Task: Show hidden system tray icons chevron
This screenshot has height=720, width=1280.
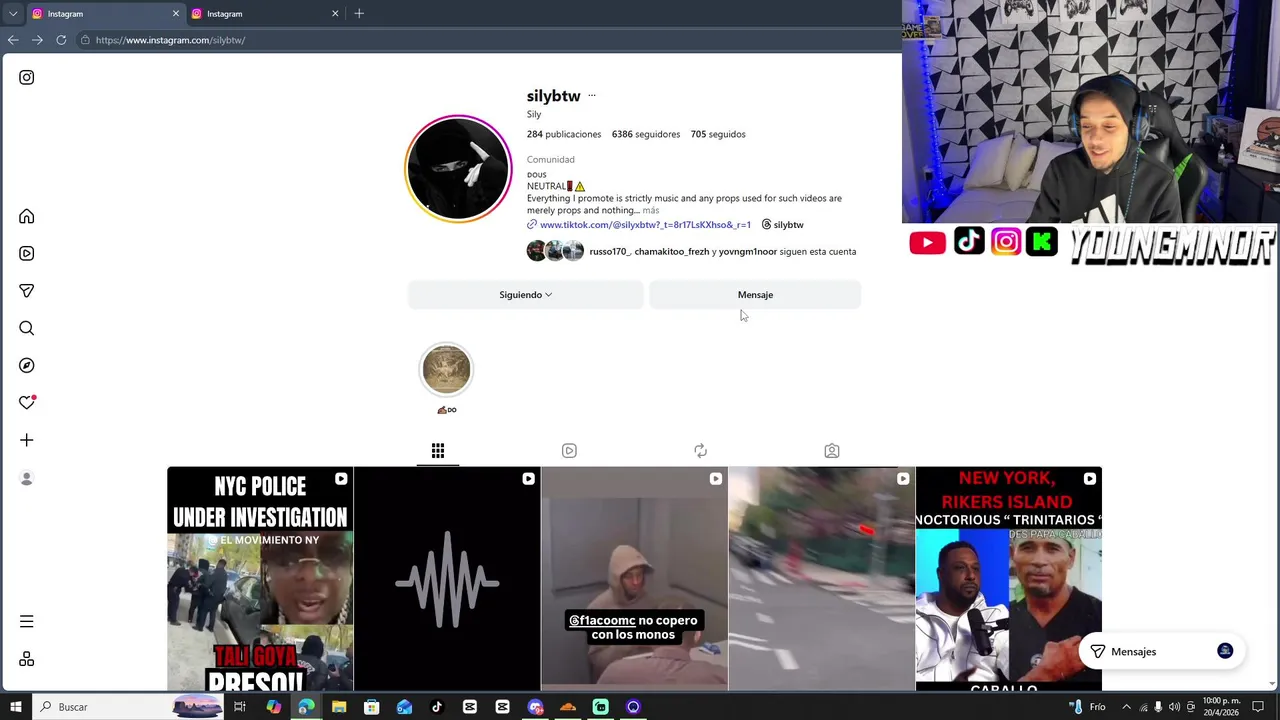Action: [x=1126, y=707]
